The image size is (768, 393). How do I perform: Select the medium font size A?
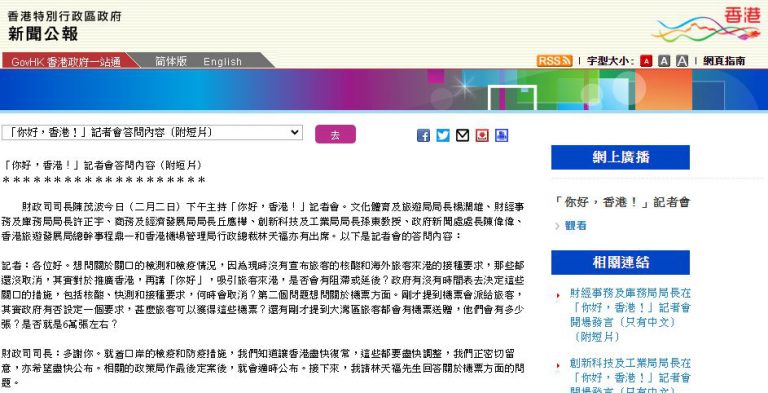664,61
